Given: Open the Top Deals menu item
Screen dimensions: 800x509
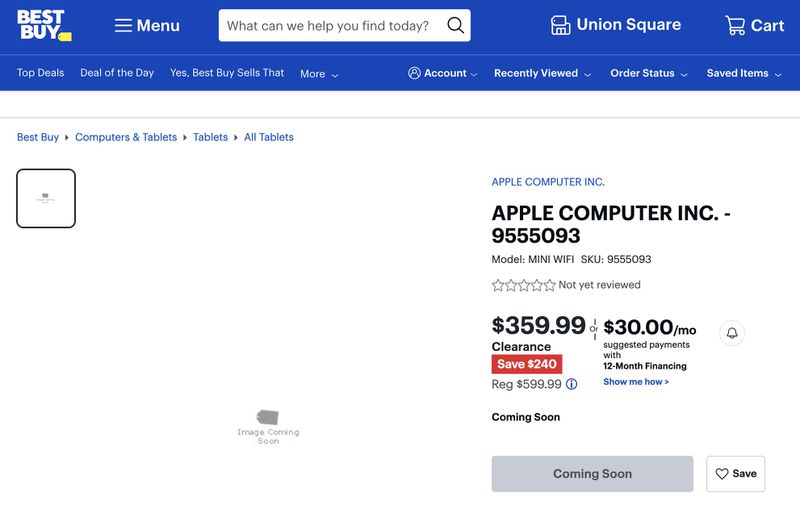Looking at the screenshot, I should [40, 73].
